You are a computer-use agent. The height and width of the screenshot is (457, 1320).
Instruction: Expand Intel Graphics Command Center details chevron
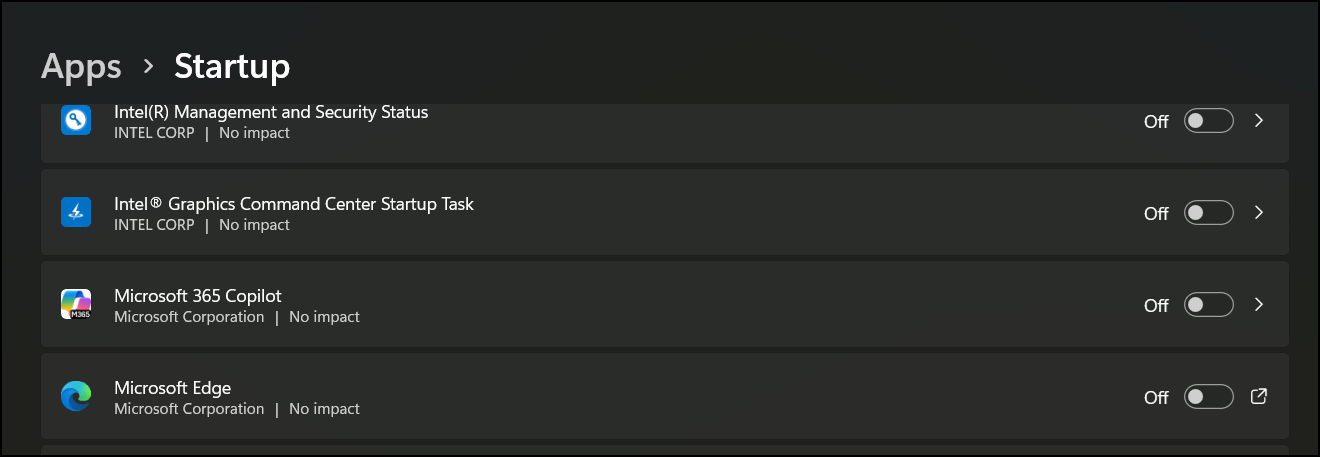coord(1259,213)
